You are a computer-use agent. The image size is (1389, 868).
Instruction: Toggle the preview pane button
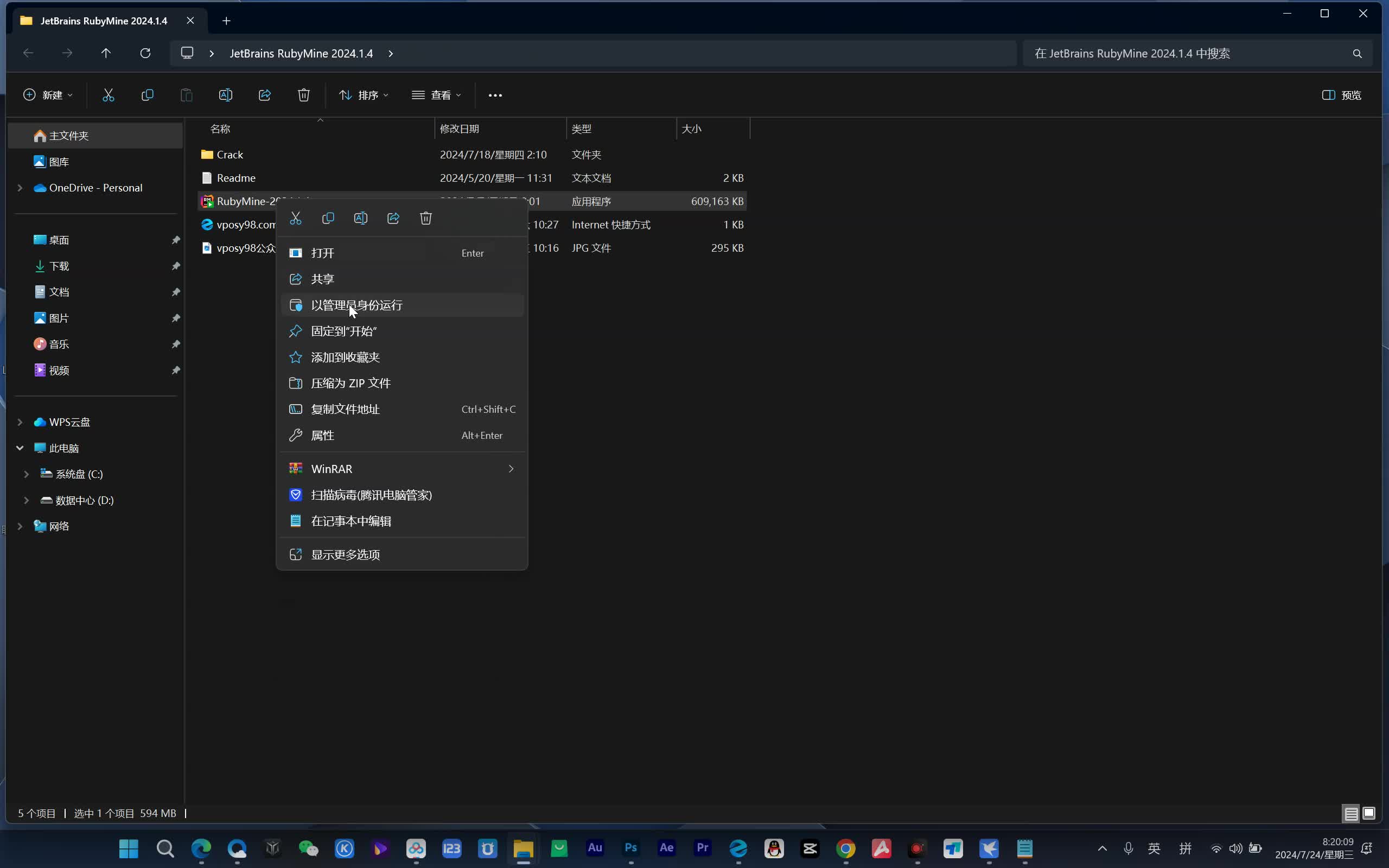point(1341,95)
